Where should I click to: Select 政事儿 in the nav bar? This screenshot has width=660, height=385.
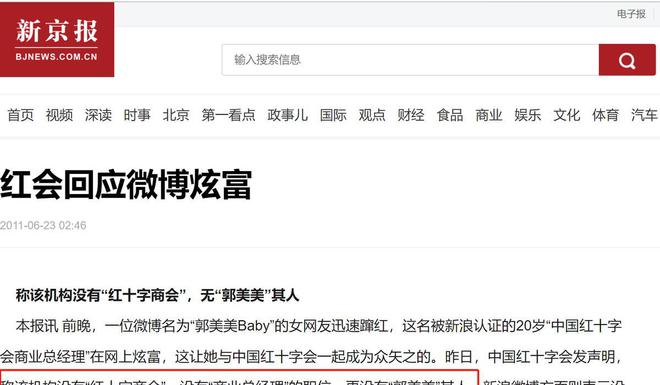coord(287,114)
